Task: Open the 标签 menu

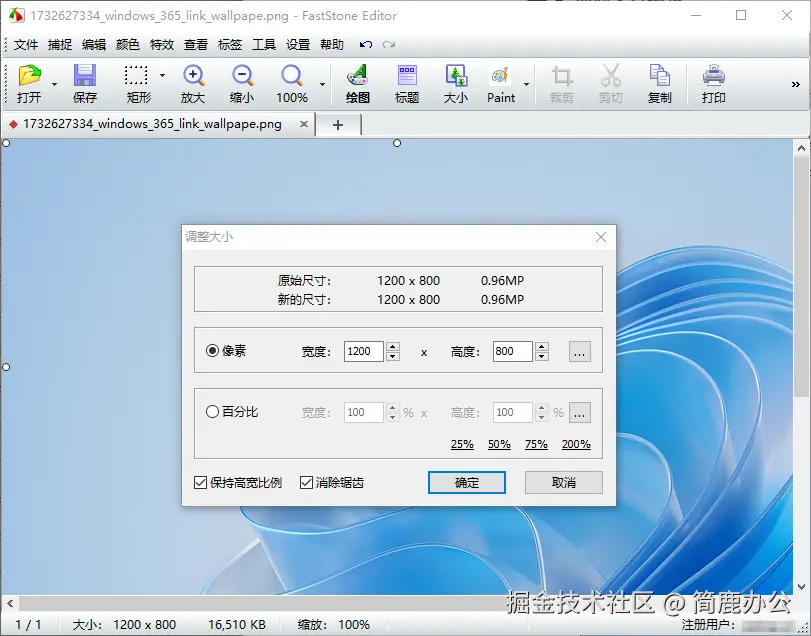Action: click(x=230, y=45)
